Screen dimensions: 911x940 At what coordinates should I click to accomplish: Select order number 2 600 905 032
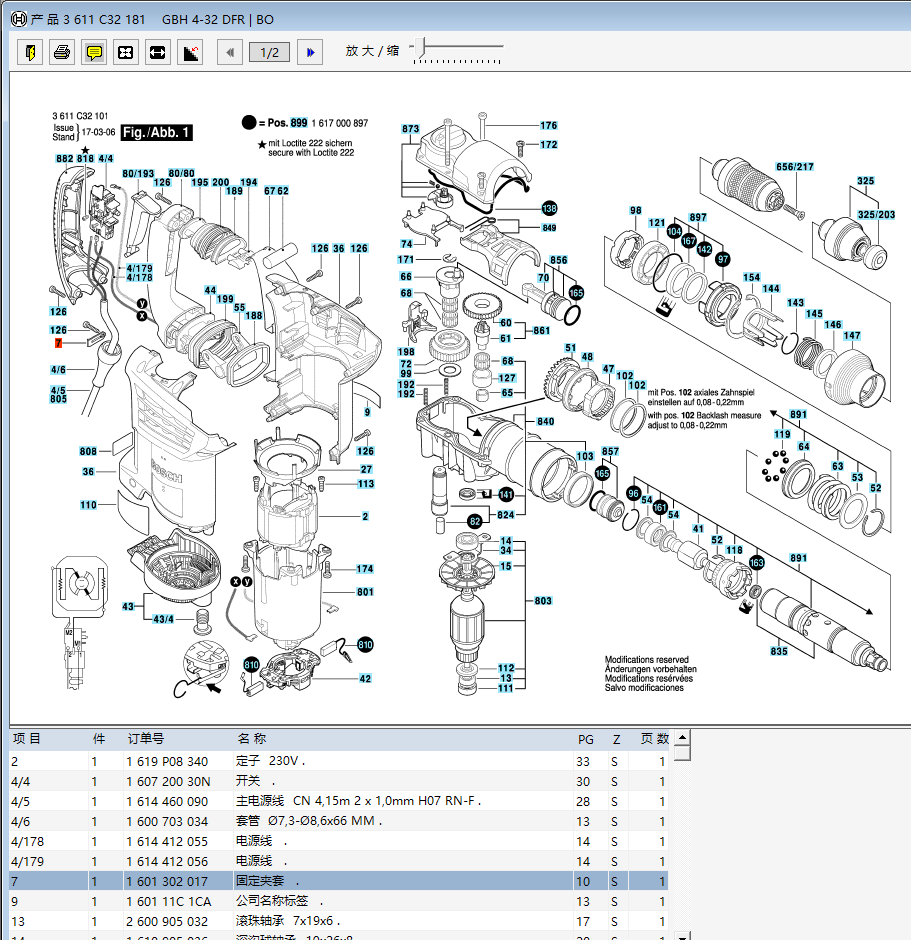[x=167, y=921]
